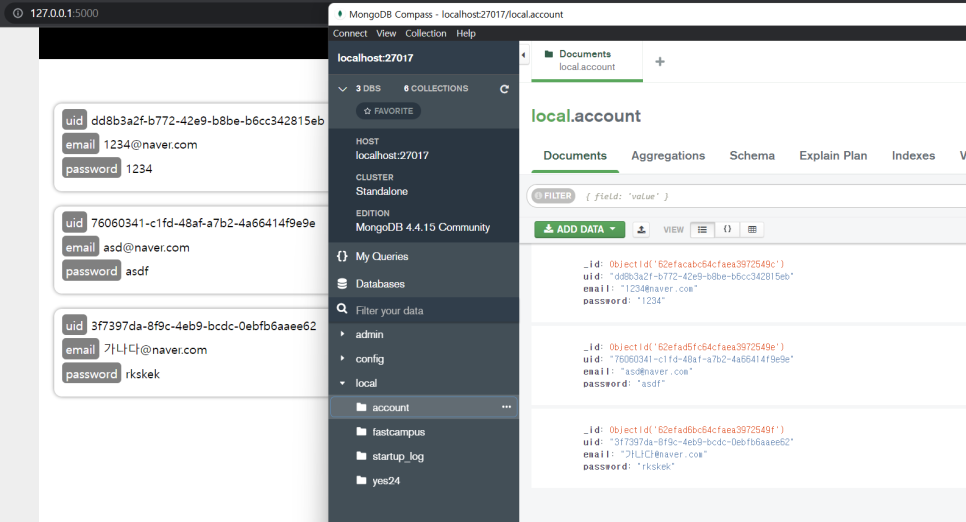This screenshot has width=966, height=522.
Task: Click the fastcampus folder icon
Action: pyautogui.click(x=362, y=431)
